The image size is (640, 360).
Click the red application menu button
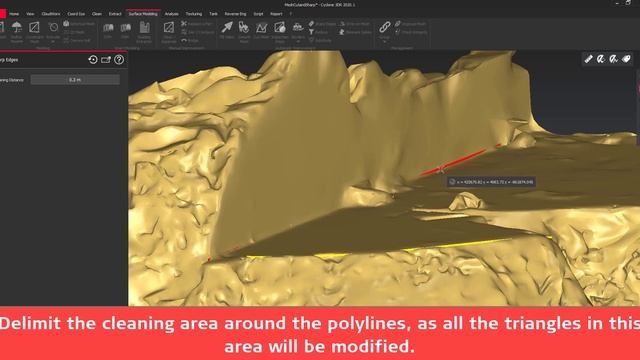pos(2,14)
